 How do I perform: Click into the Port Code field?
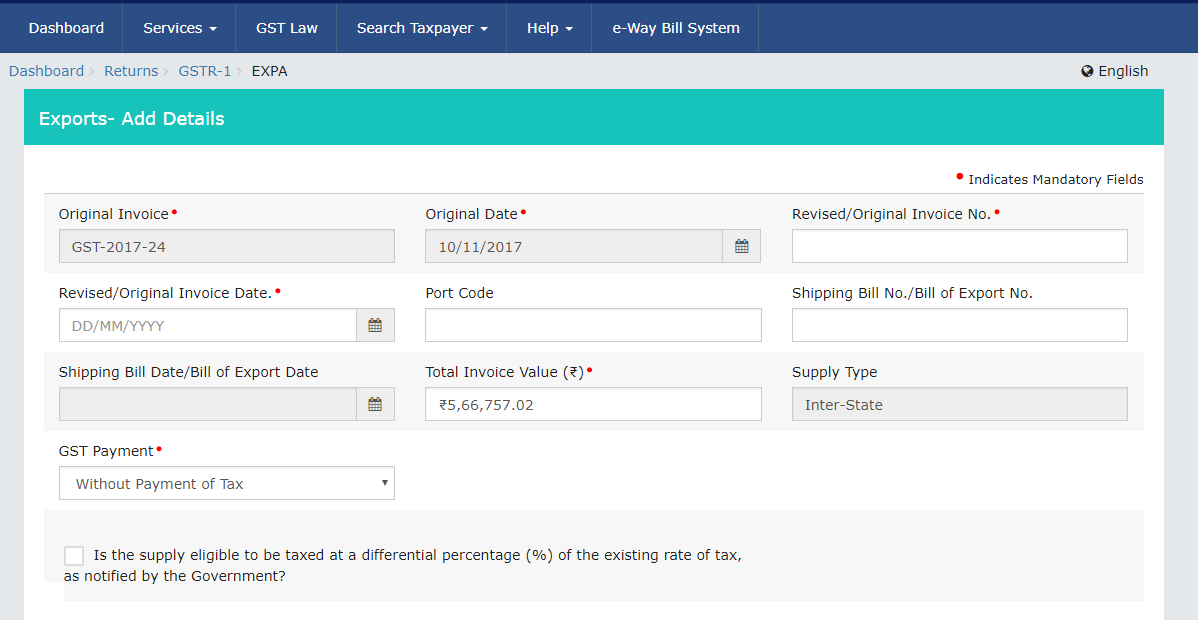click(593, 325)
